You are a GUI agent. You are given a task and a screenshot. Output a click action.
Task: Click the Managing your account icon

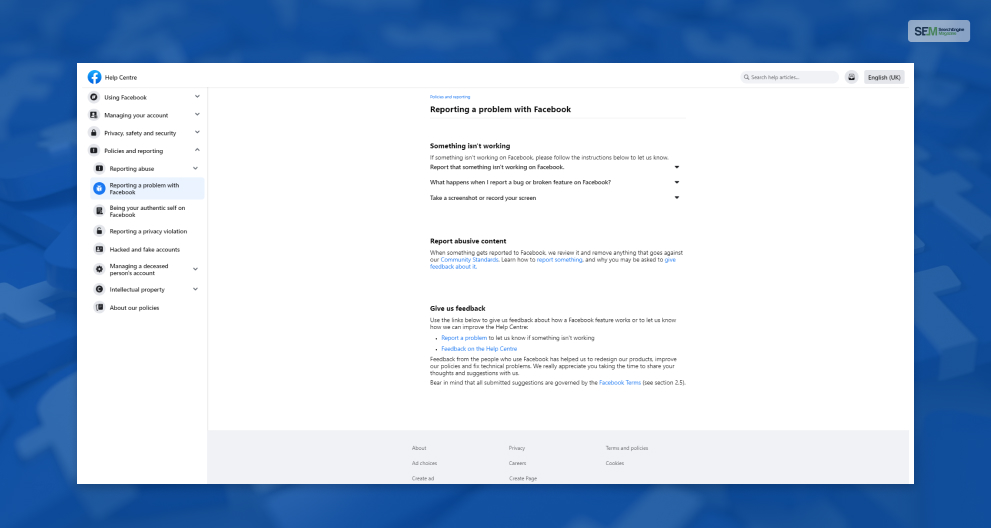pos(94,115)
